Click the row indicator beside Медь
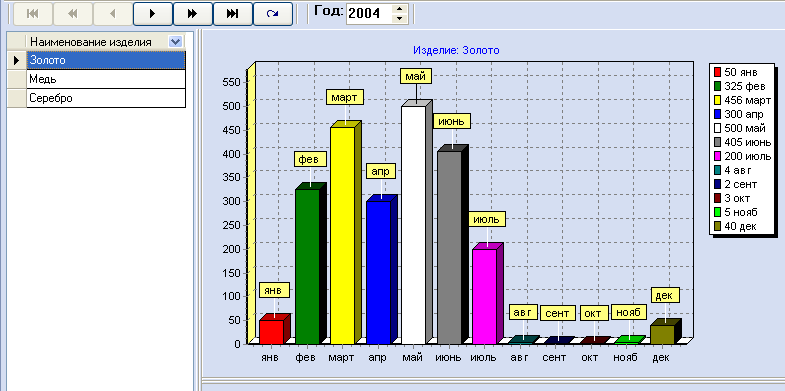 coord(17,79)
